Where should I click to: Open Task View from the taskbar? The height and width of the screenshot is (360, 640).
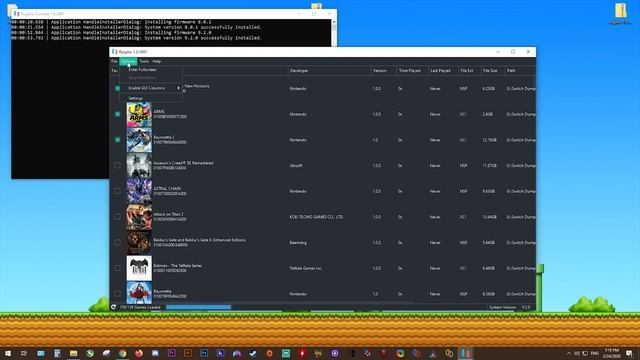pyautogui.click(x=24, y=353)
